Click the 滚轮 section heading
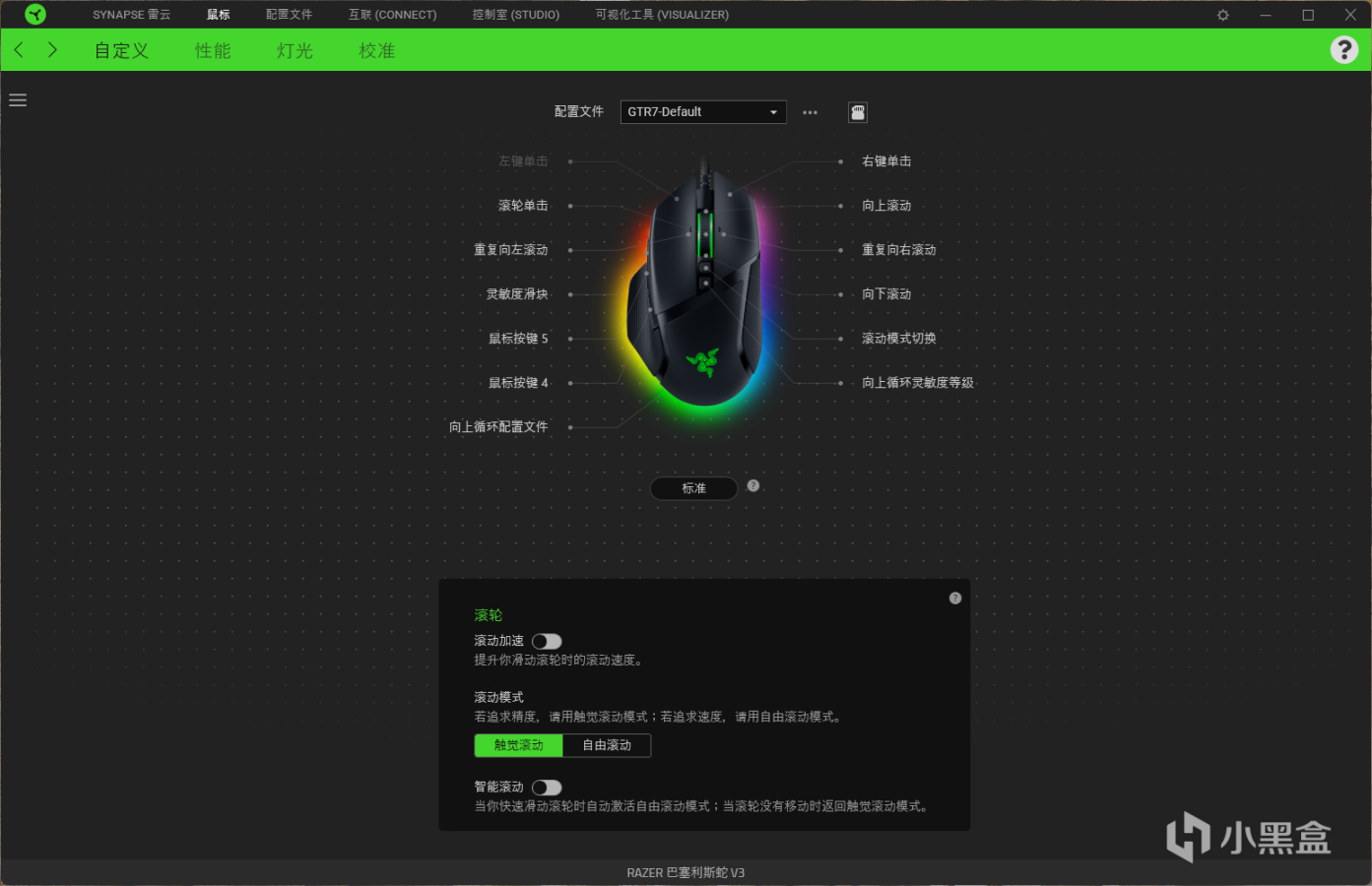Image resolution: width=1372 pixels, height=886 pixels. pos(489,615)
